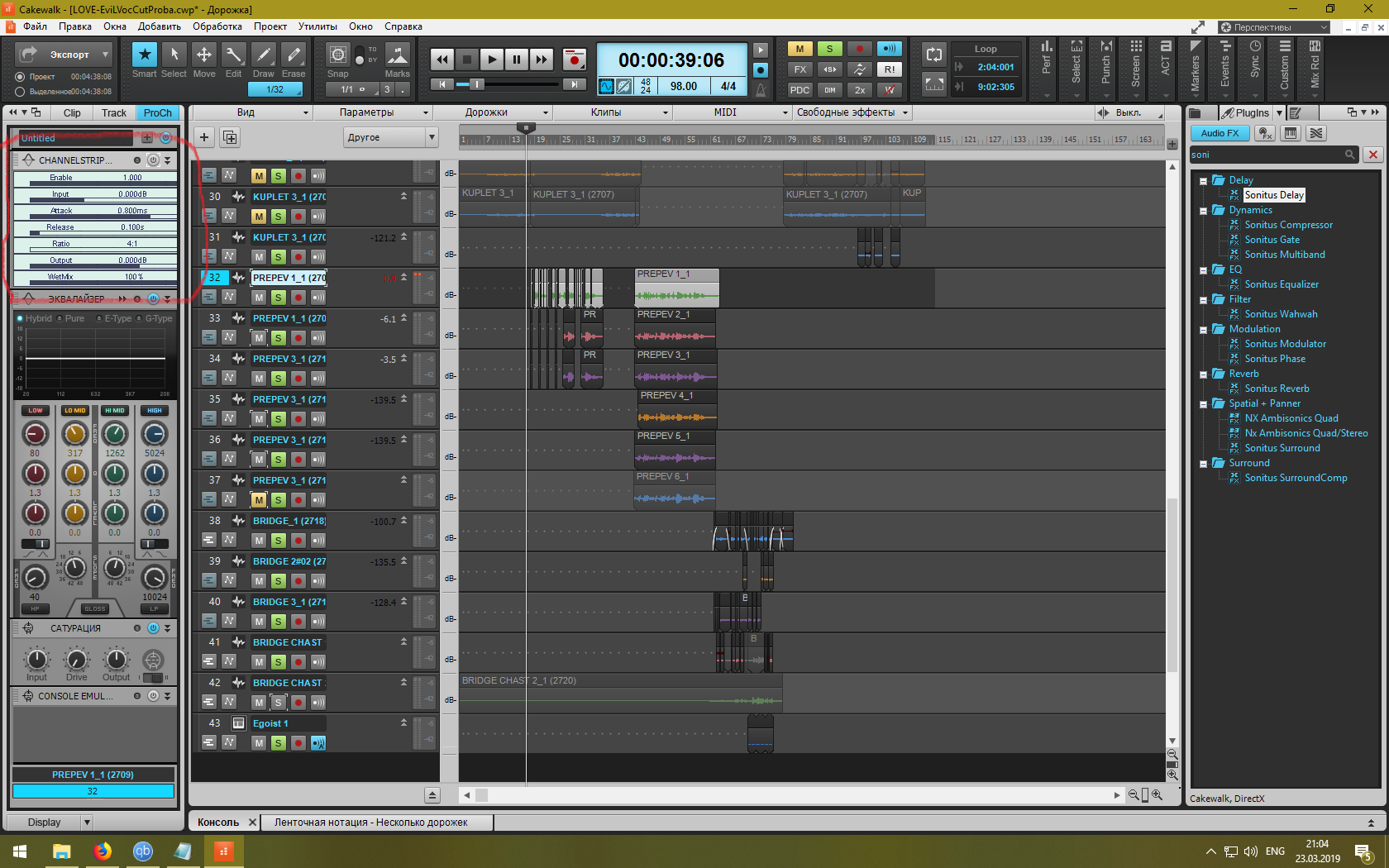Open the Вид dropdown menu
The image size is (1389, 868).
(x=251, y=112)
